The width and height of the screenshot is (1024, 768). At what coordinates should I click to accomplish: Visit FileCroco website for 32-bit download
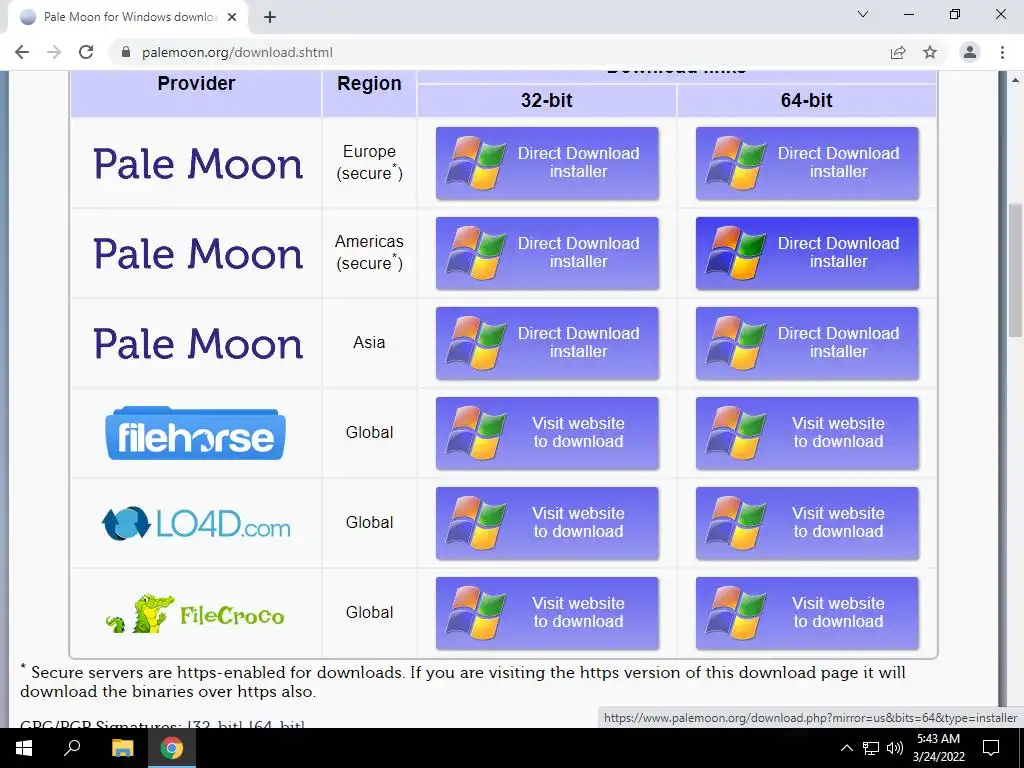(x=547, y=613)
